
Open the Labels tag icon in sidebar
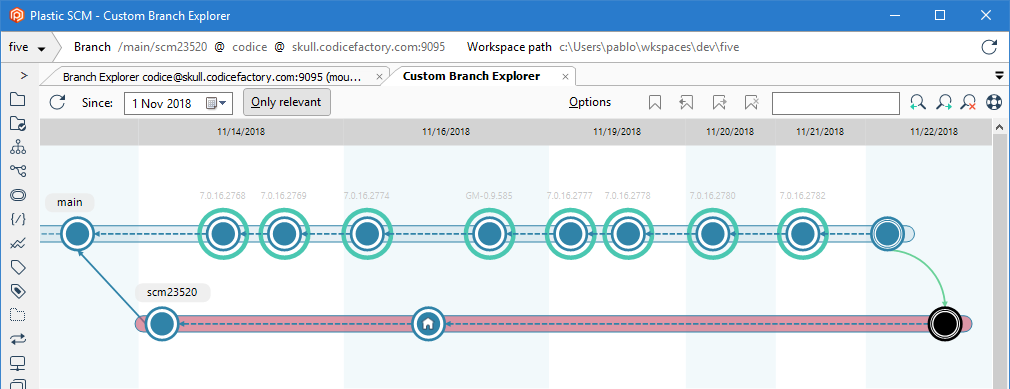point(18,266)
